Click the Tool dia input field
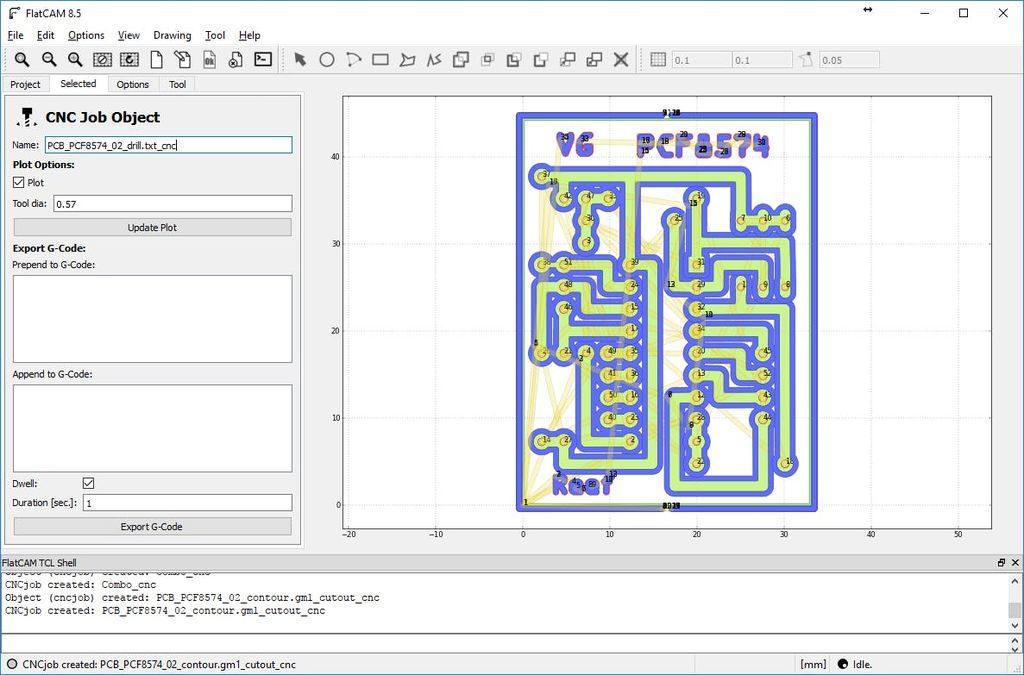 pos(172,204)
